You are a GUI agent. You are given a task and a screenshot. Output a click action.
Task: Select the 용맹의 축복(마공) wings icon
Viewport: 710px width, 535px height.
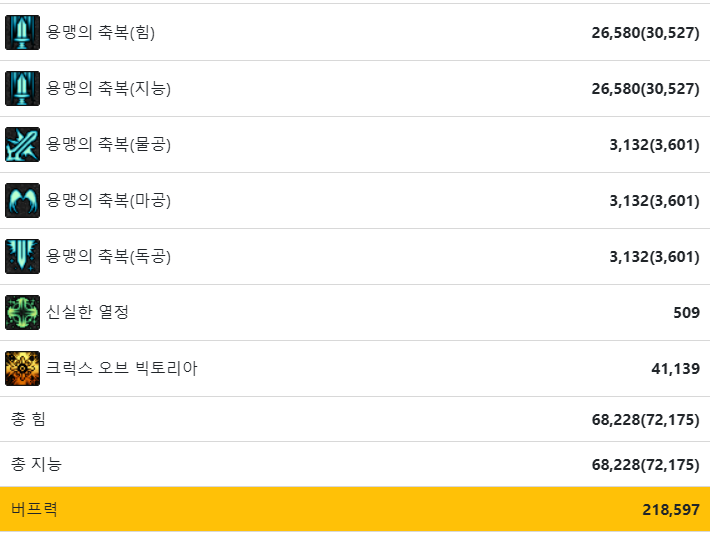(x=23, y=201)
